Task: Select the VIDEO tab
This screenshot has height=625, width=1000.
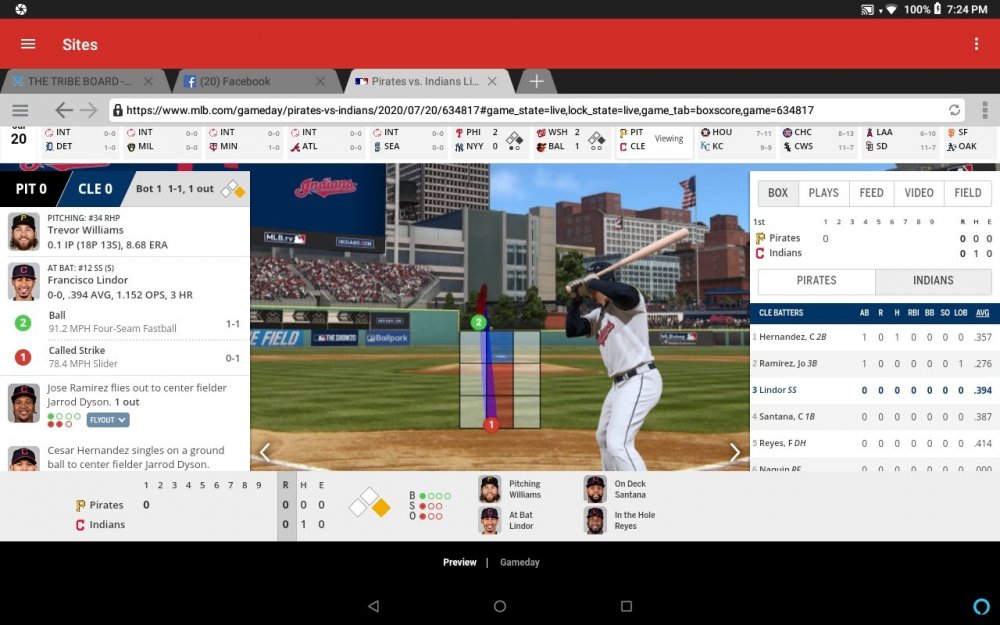Action: [x=918, y=193]
